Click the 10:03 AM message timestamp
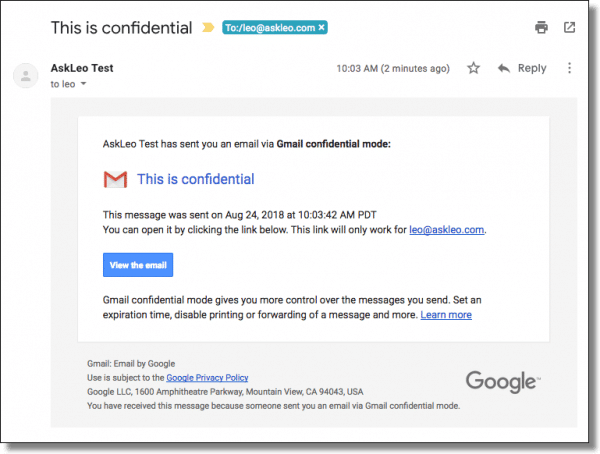 click(393, 69)
